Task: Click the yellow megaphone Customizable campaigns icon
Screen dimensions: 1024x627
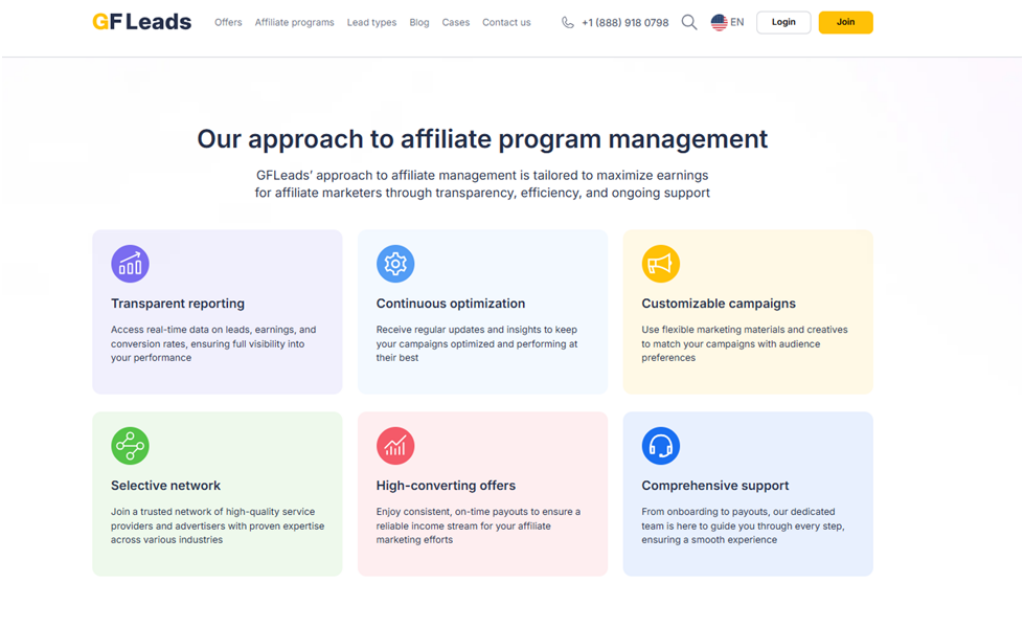Action: pyautogui.click(x=660, y=264)
